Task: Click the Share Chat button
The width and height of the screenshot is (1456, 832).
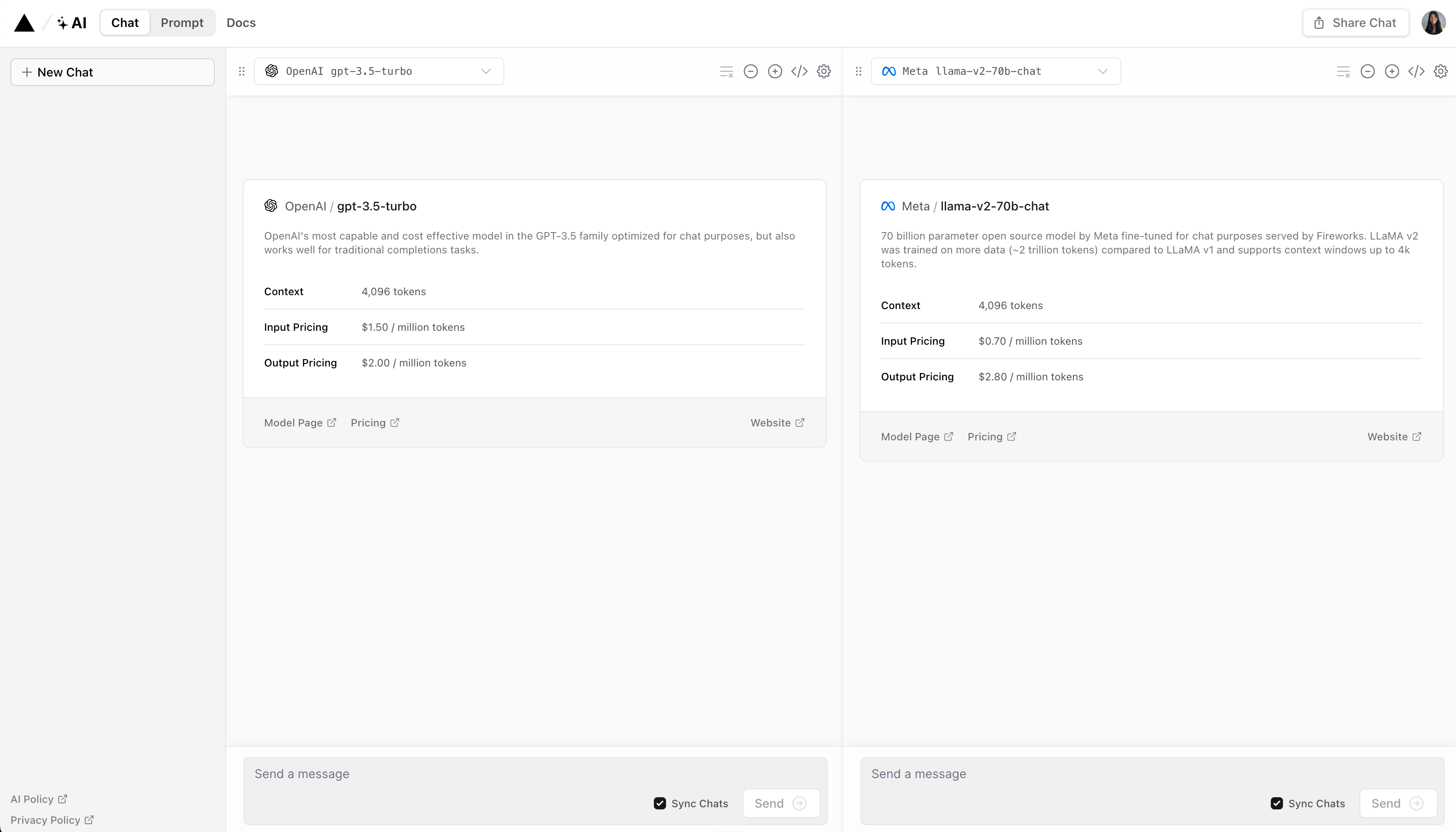Action: click(1356, 23)
